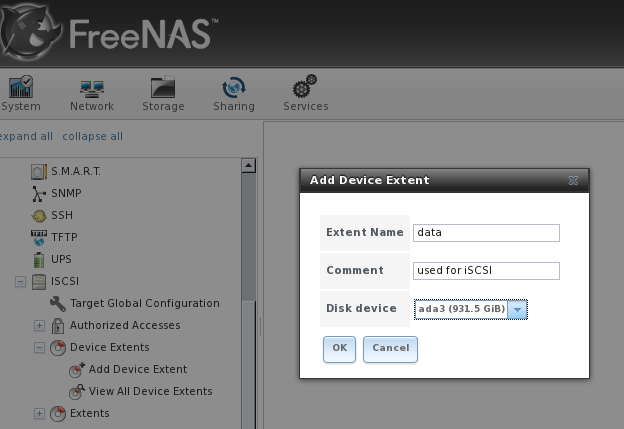
Task: Open the Network toolbar icon
Action: click(x=92, y=89)
